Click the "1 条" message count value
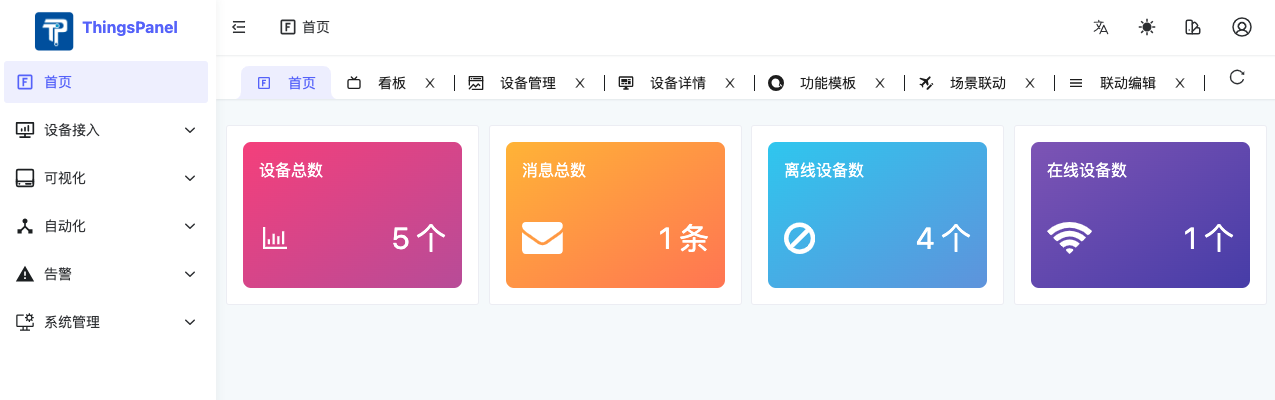 (683, 238)
